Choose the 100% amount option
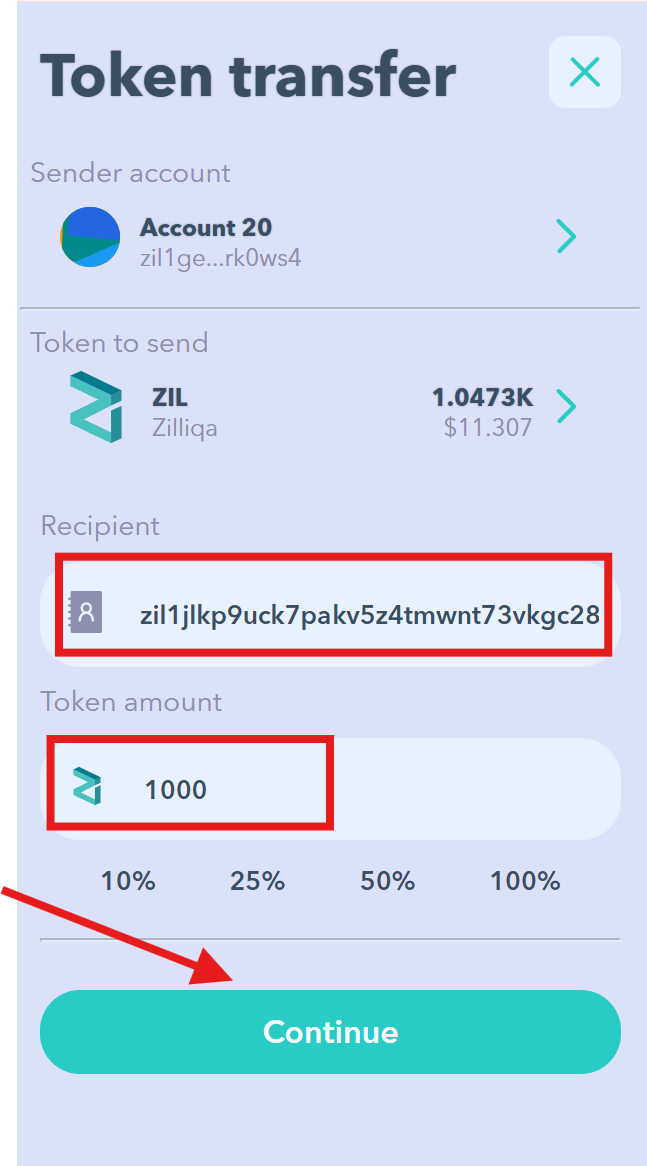This screenshot has height=1166, width=647. (524, 881)
